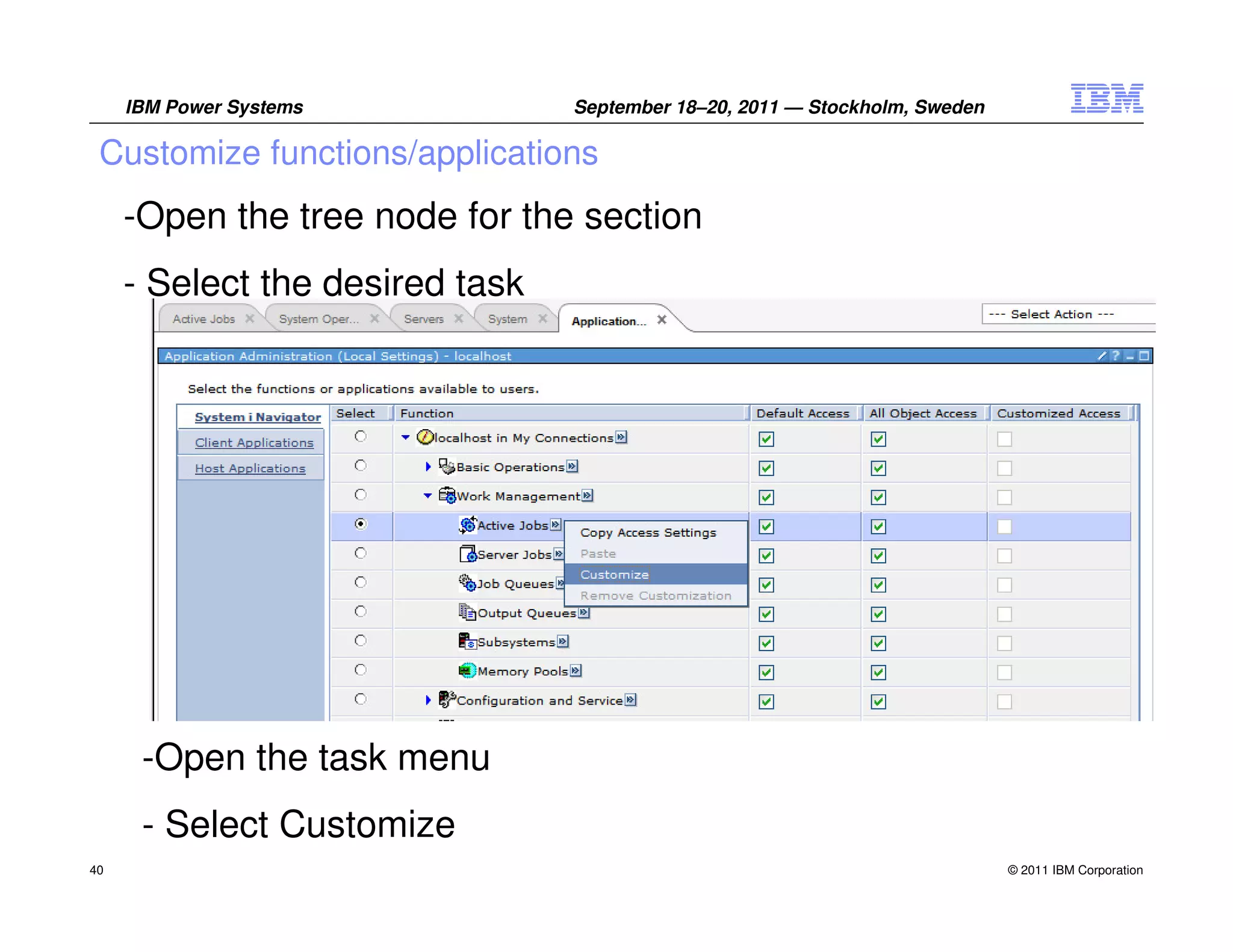Viewport: 1233px width, 952px height.
Task: Close the System Oper... tab
Action: coord(374,318)
